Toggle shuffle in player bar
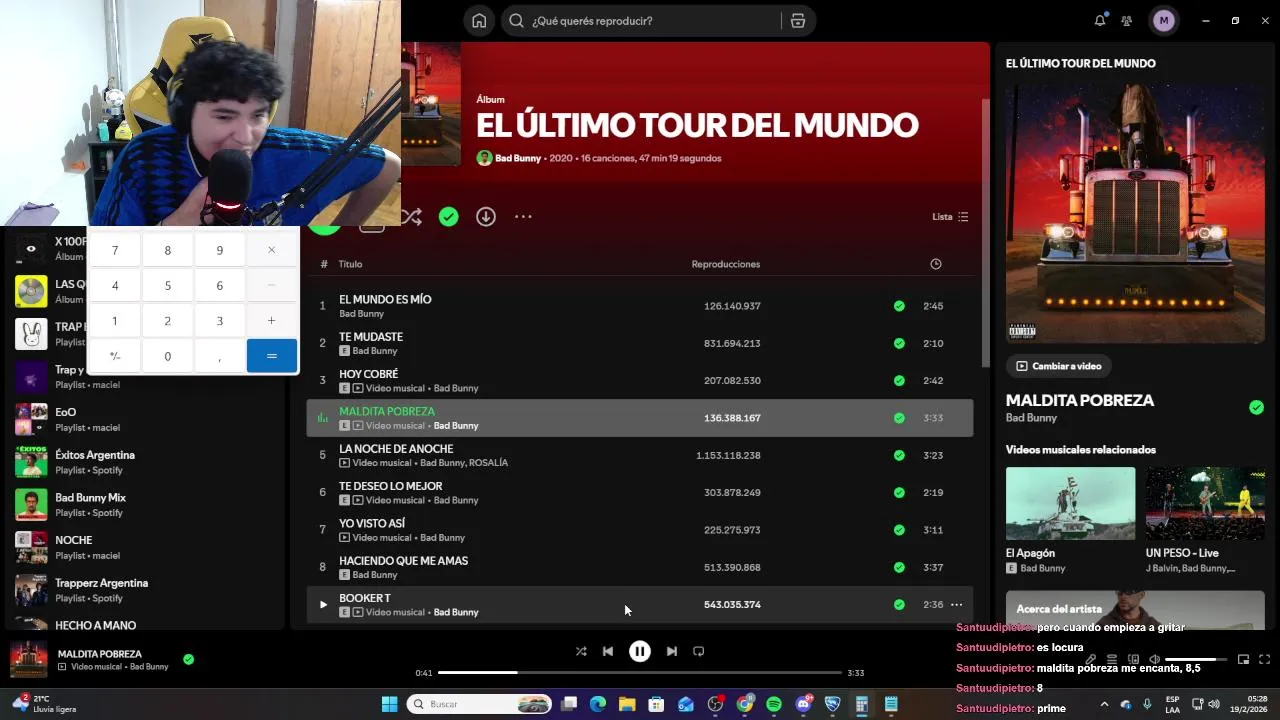The width and height of the screenshot is (1280, 720). click(x=581, y=651)
